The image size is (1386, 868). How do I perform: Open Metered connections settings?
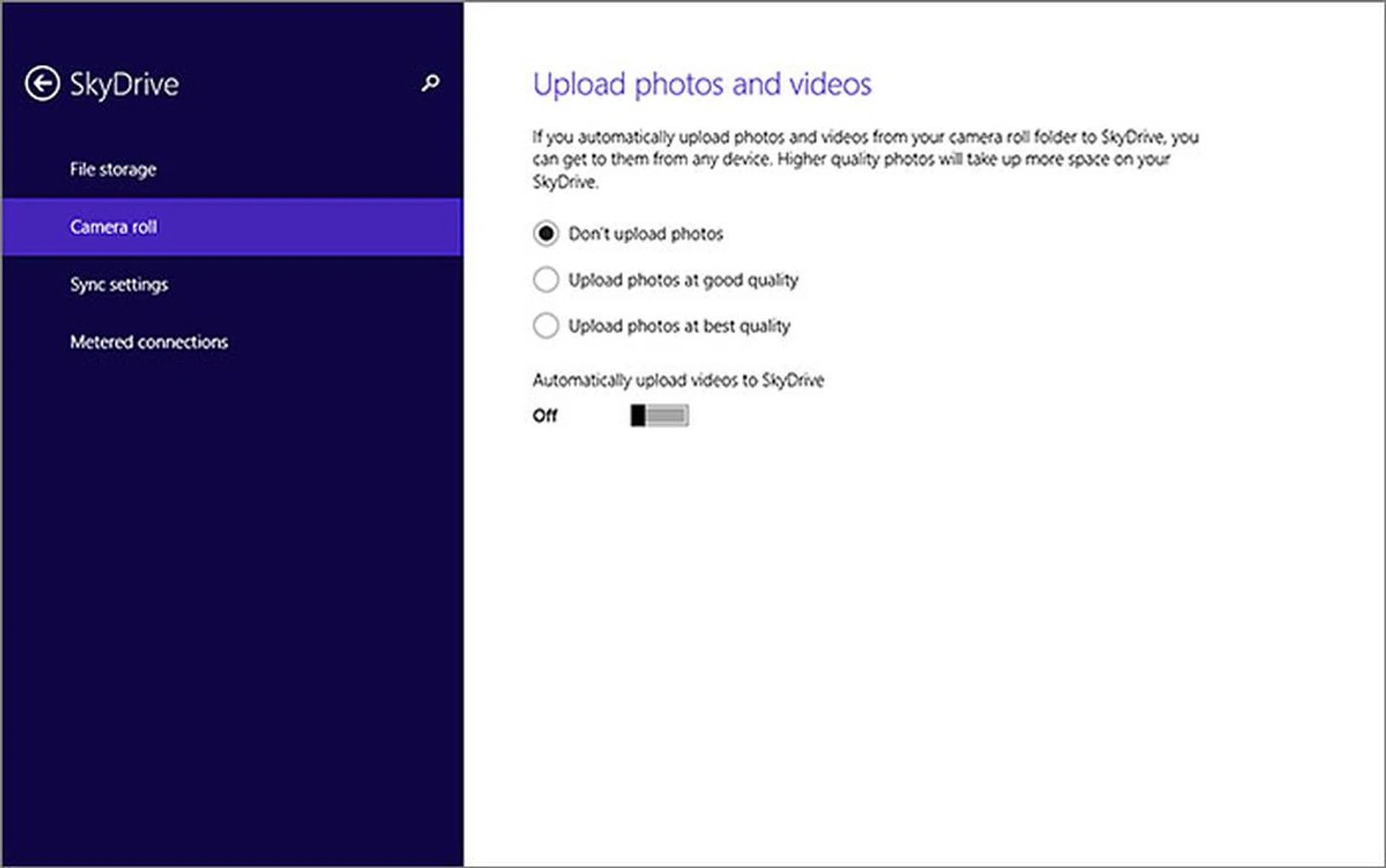click(149, 342)
